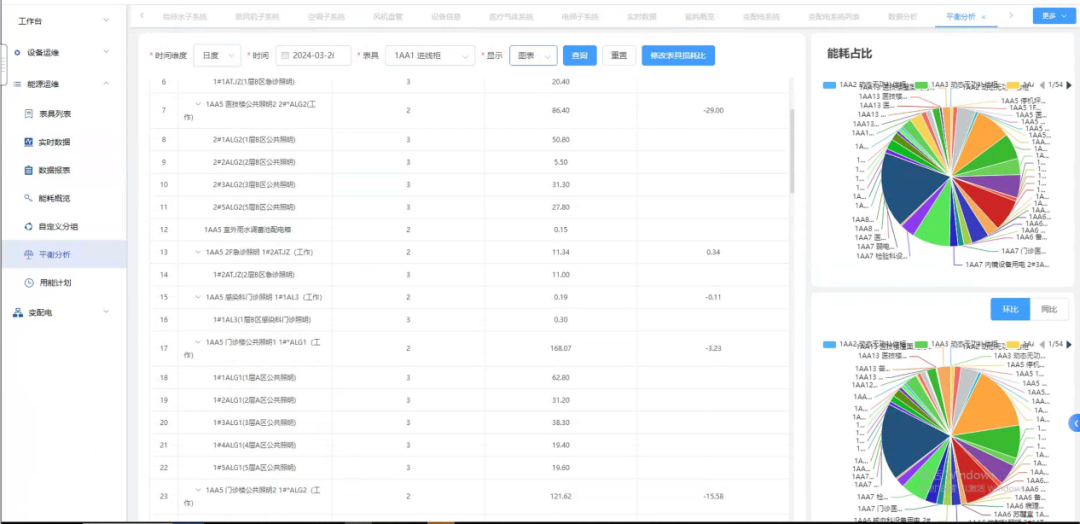
Task: Switch to 数据分析 tab
Action: (x=903, y=16)
